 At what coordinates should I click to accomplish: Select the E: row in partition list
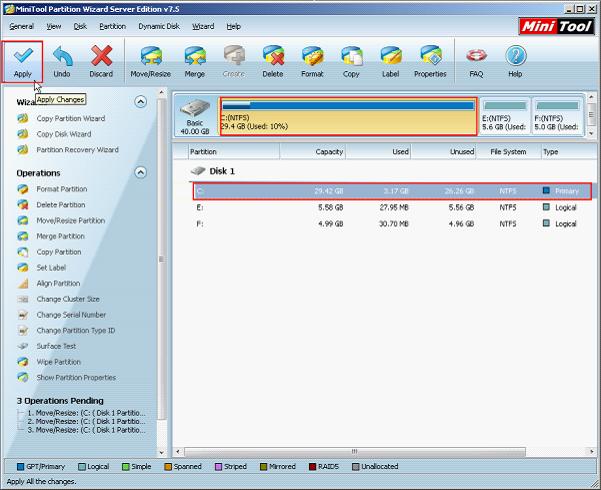392,207
